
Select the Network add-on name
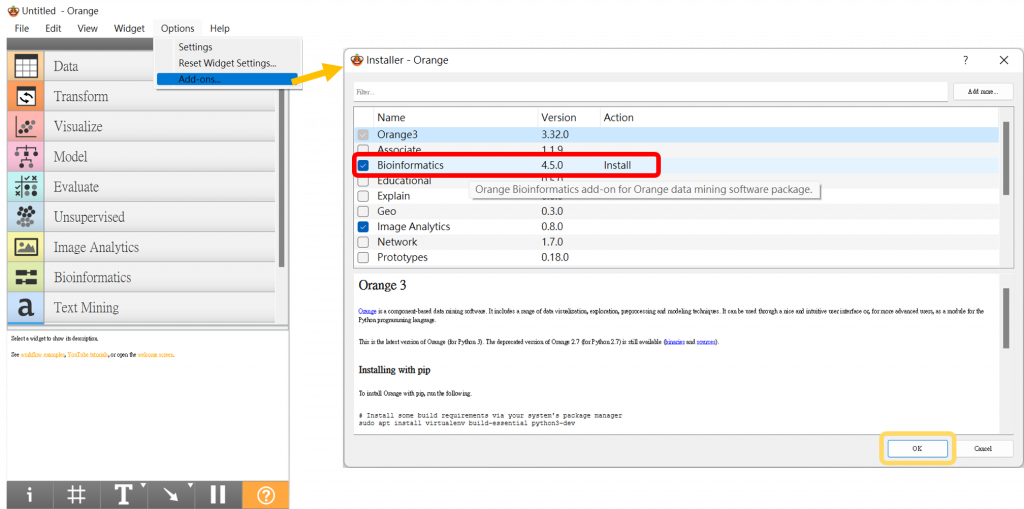397,242
